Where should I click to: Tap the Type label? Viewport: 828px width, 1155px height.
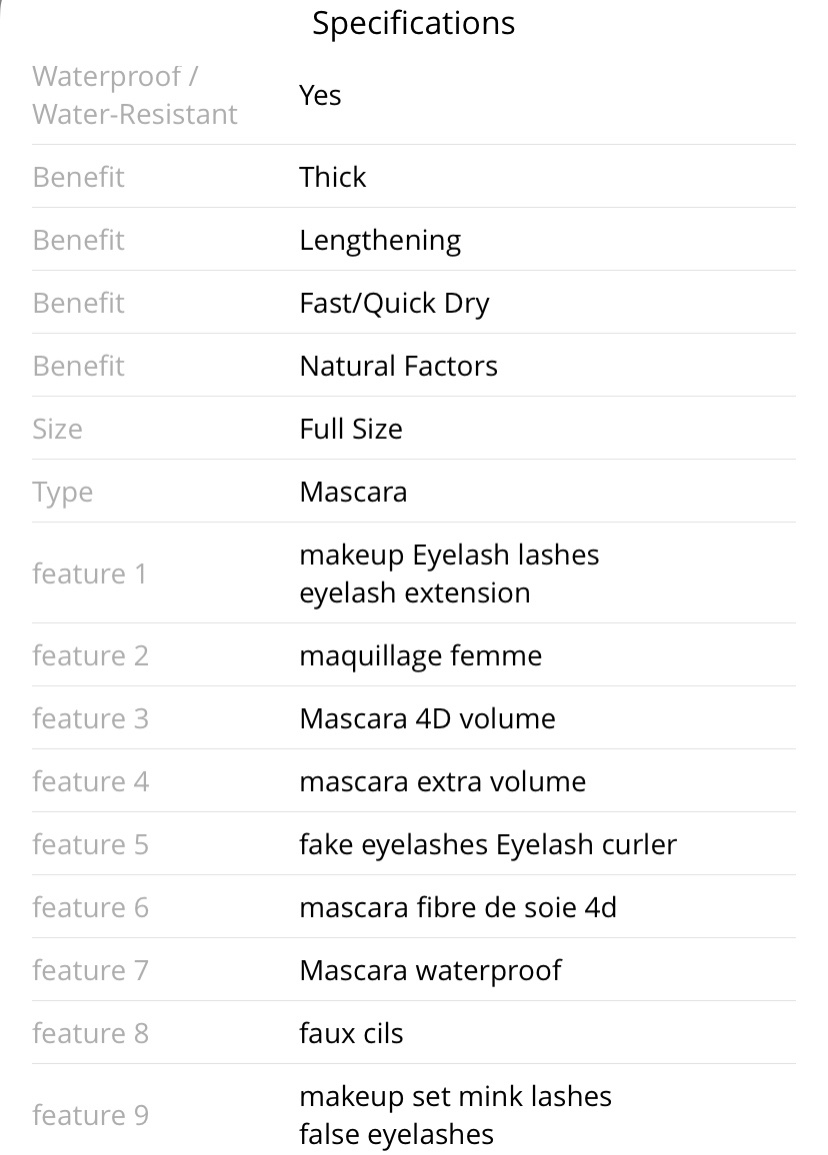click(63, 493)
